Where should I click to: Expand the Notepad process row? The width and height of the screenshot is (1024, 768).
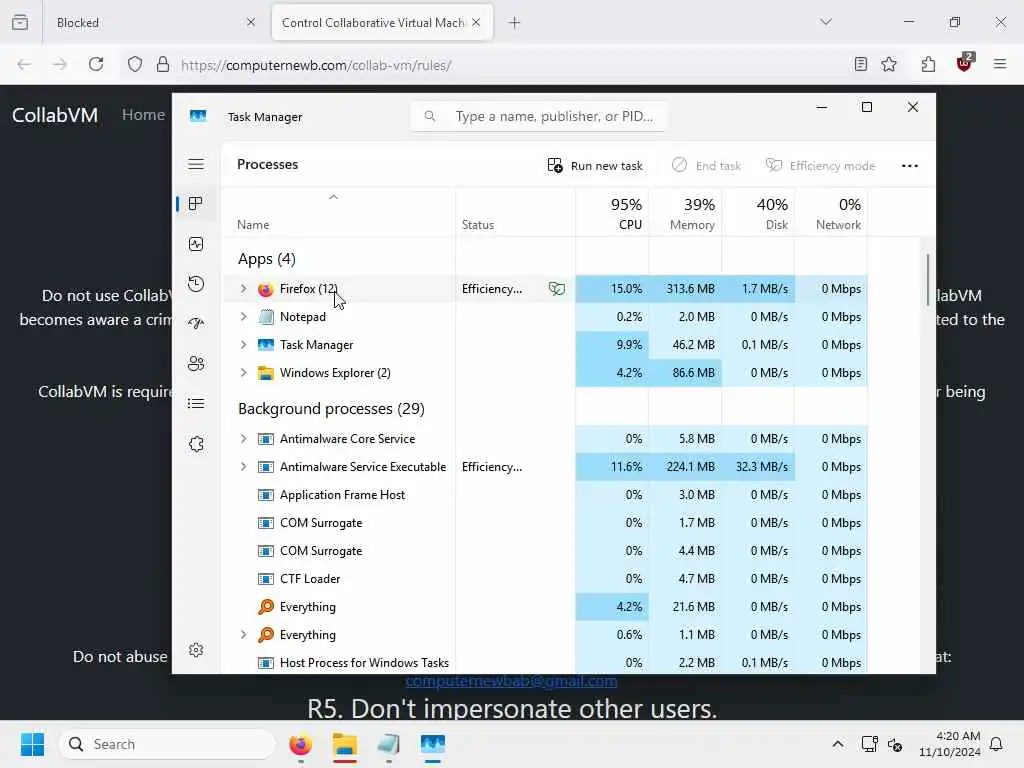tap(244, 317)
